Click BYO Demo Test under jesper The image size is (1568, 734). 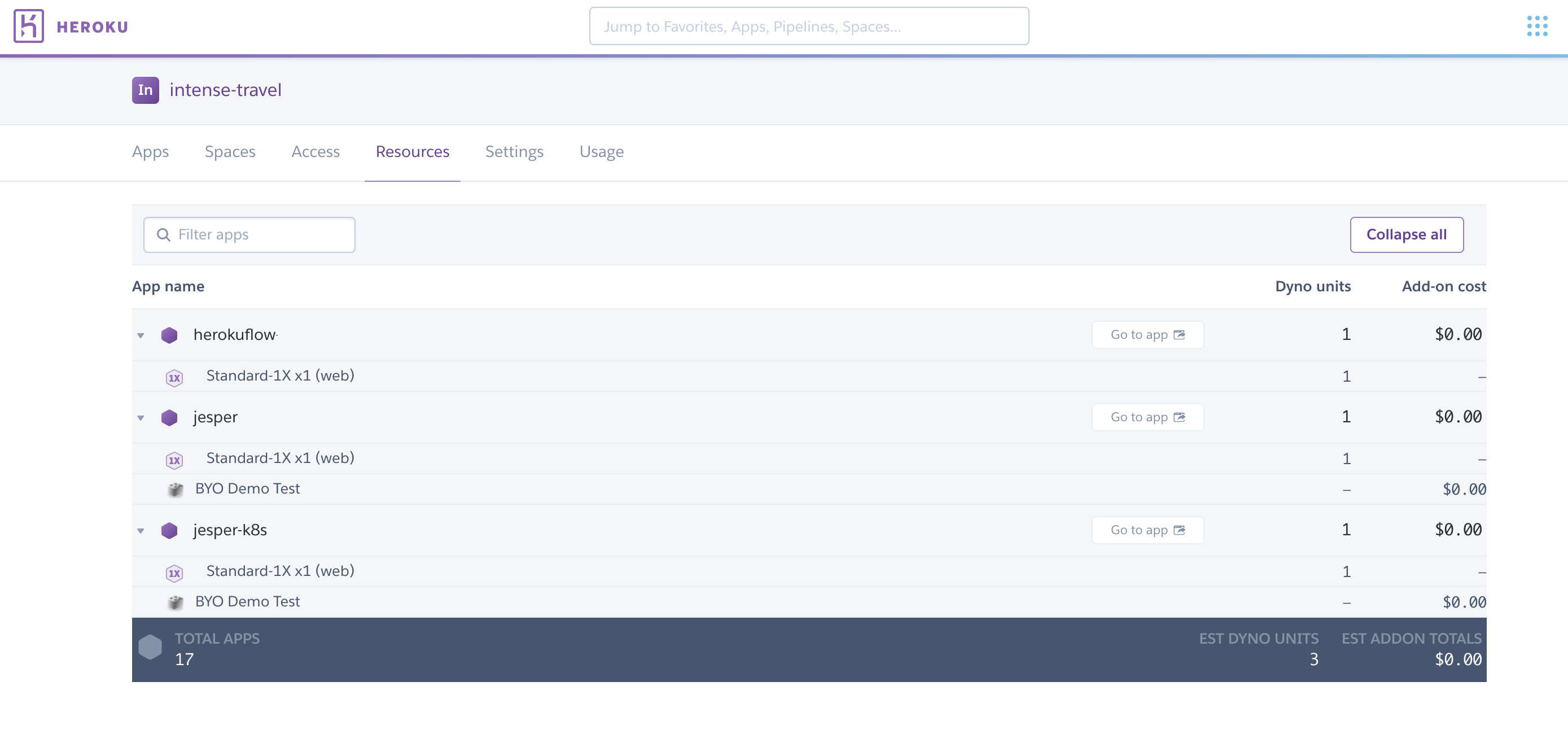tap(247, 488)
